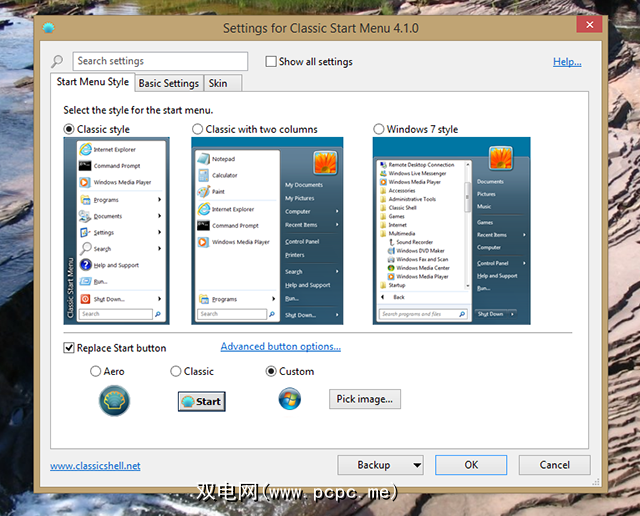640x516 pixels.
Task: Click the Classic with two columns preview
Action: coord(267,231)
